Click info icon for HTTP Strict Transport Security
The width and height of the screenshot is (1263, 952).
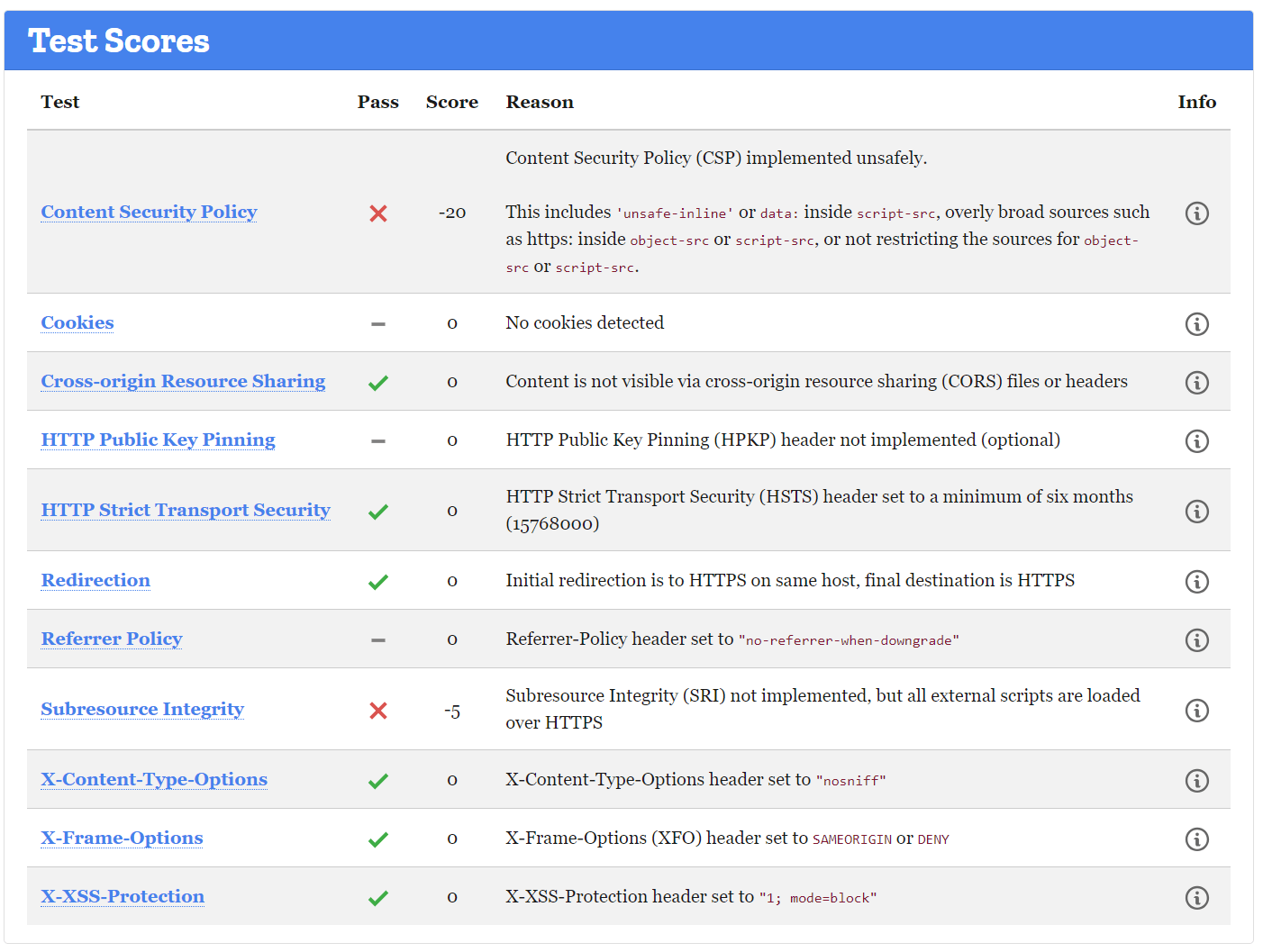click(x=1196, y=511)
